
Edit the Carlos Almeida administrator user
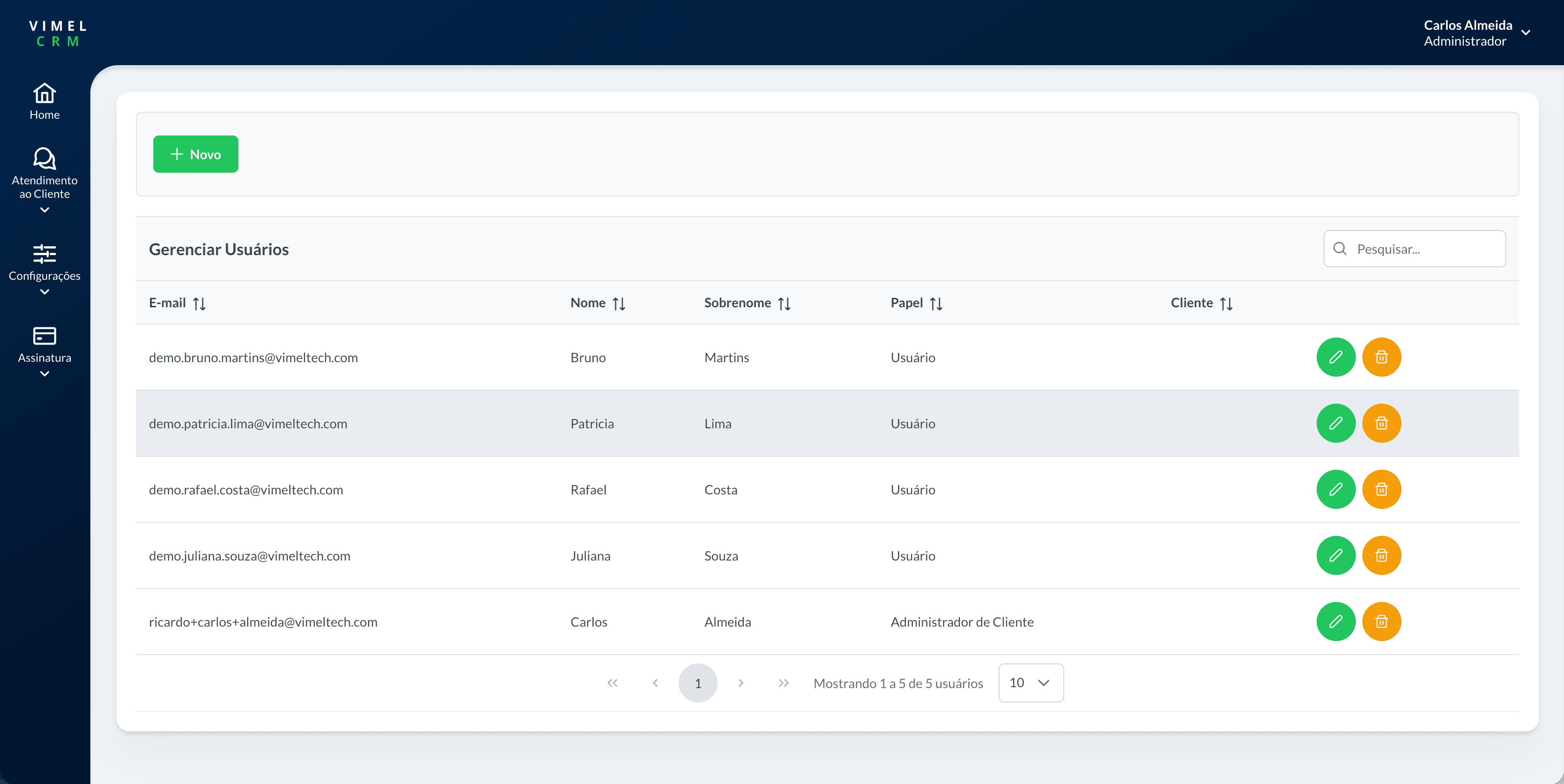pyautogui.click(x=1335, y=622)
